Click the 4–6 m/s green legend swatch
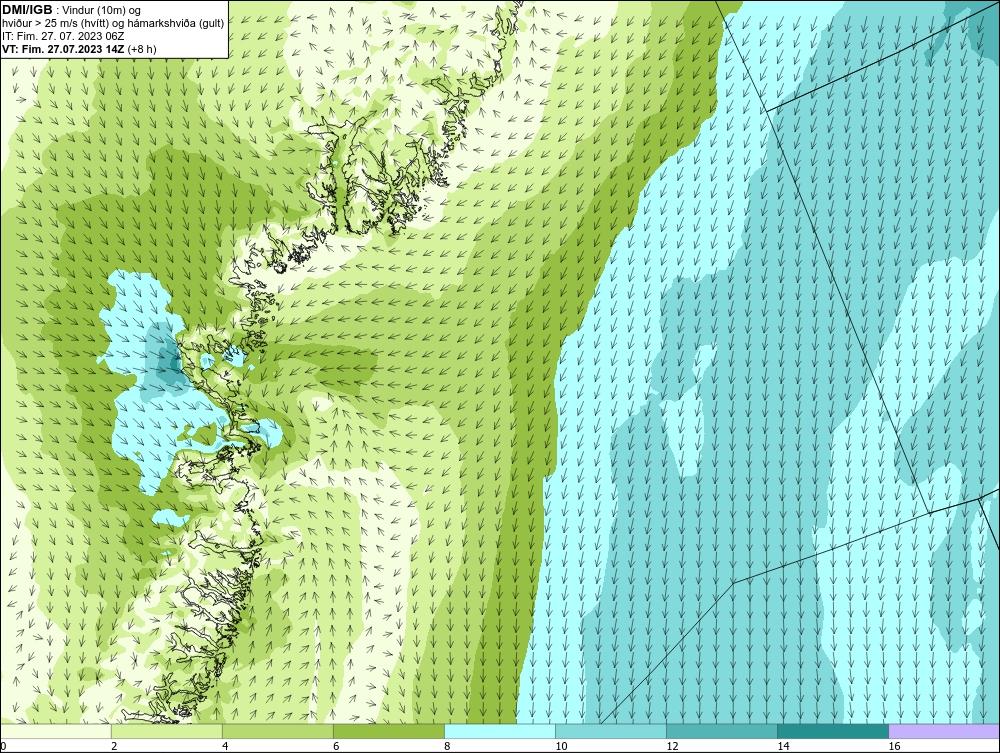The width and height of the screenshot is (1000, 753). (x=277, y=731)
